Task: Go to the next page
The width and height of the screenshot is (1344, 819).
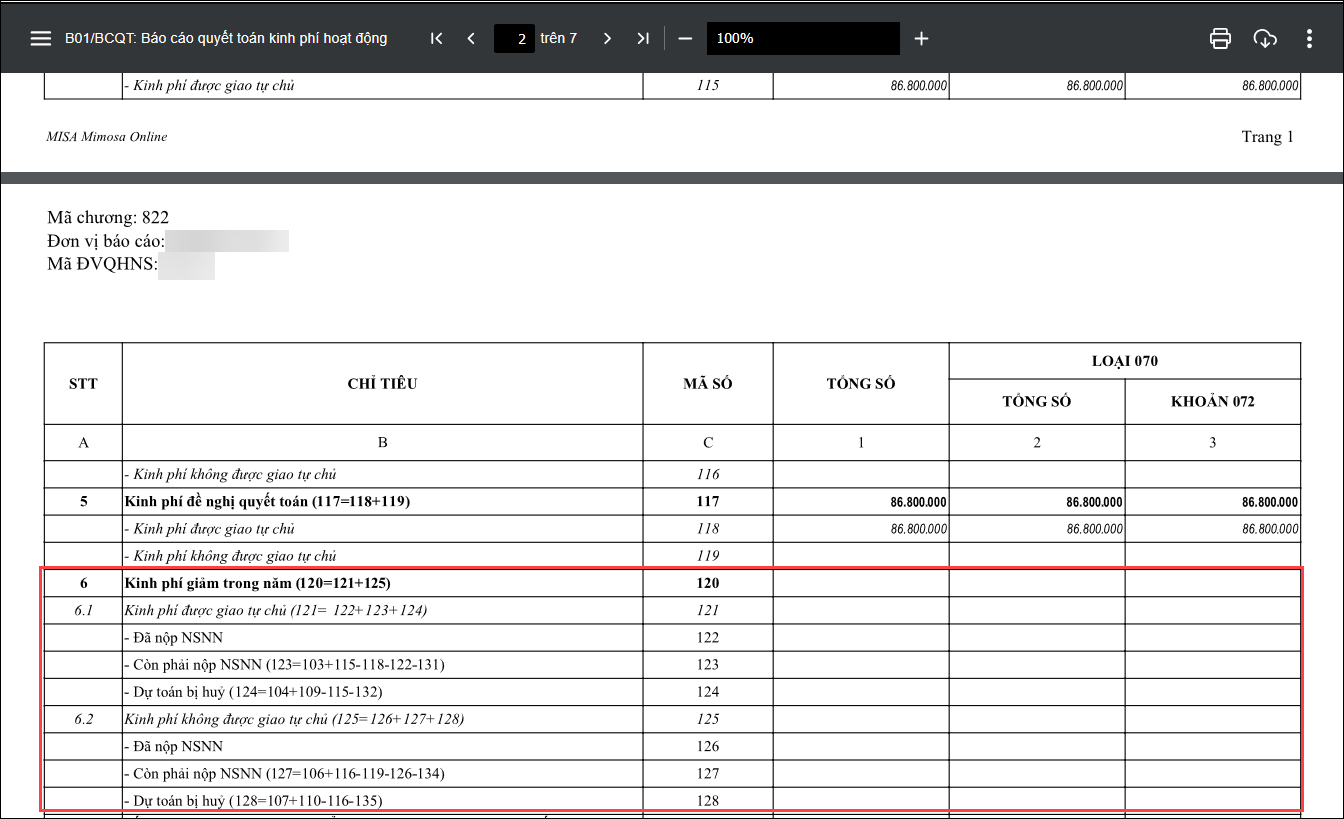Action: tap(607, 38)
